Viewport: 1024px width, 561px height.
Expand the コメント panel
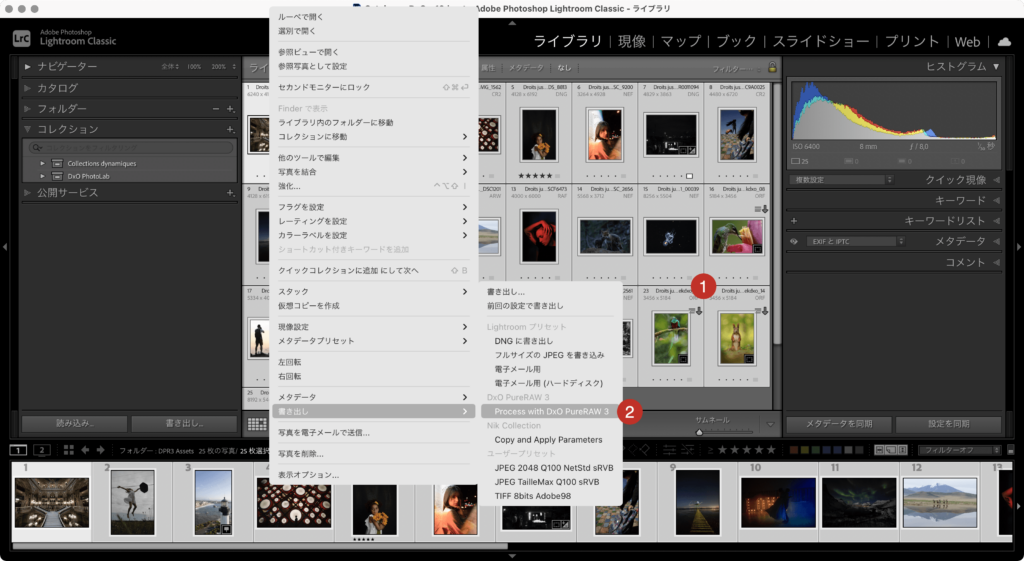tap(997, 262)
